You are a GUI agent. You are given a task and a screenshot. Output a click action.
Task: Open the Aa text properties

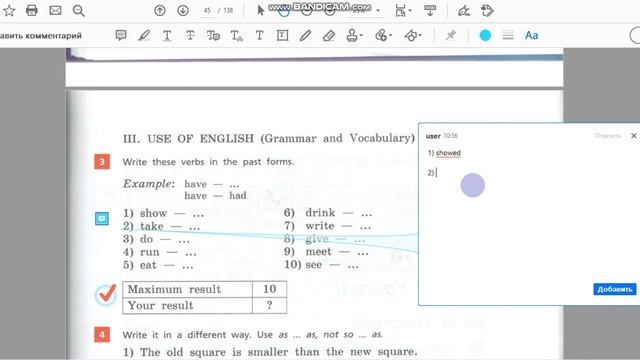[x=531, y=36]
